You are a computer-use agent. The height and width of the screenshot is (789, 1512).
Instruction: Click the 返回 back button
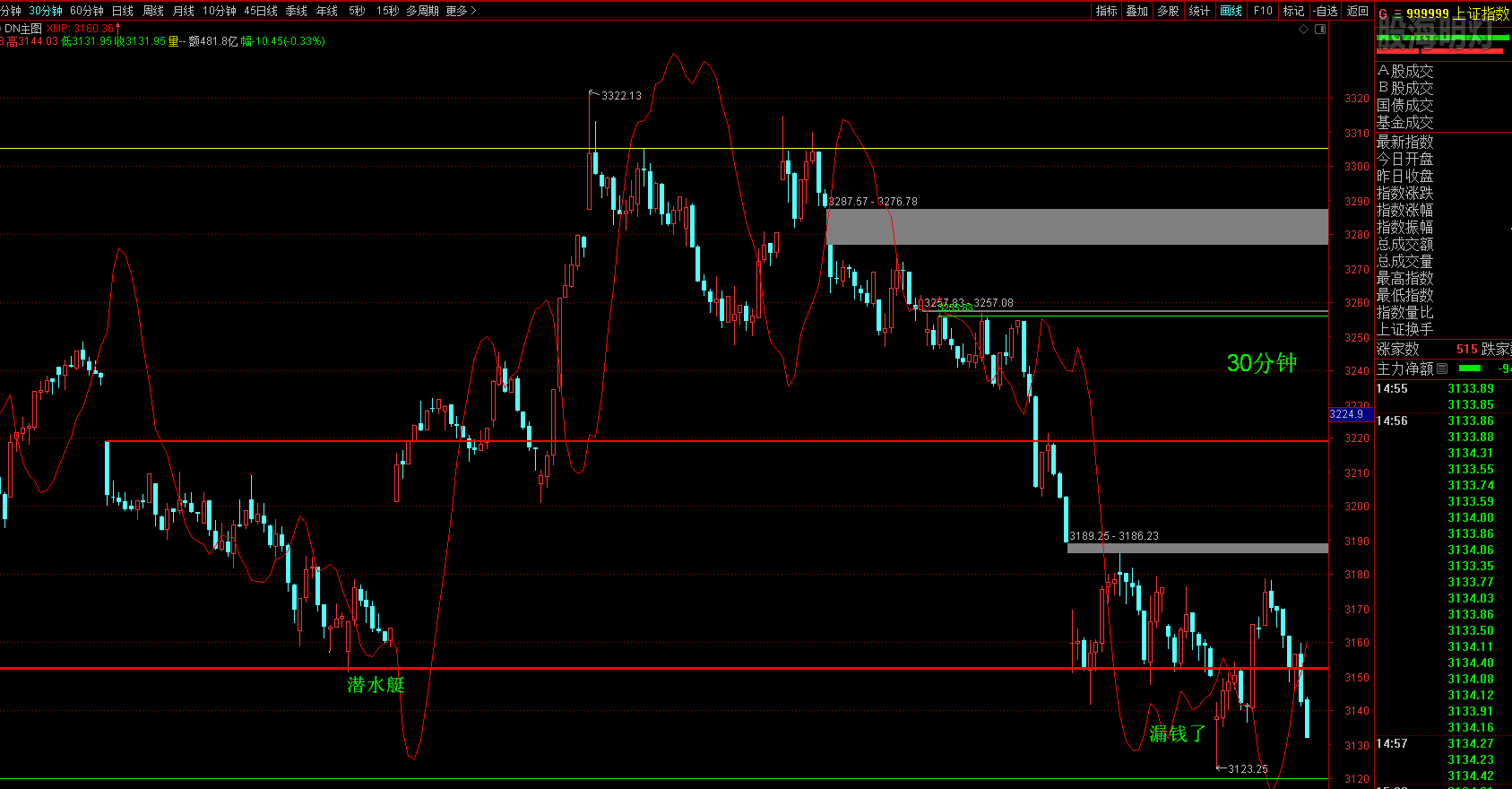click(x=1358, y=11)
